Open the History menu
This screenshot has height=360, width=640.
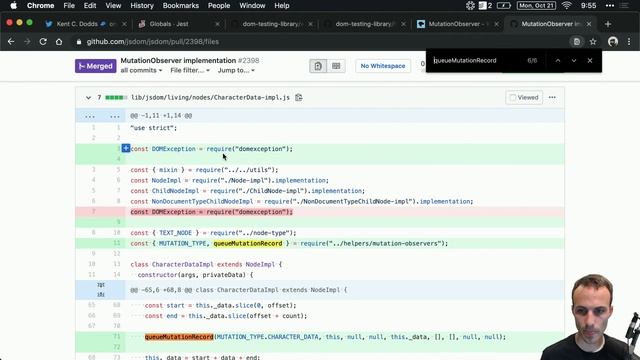[142, 6]
